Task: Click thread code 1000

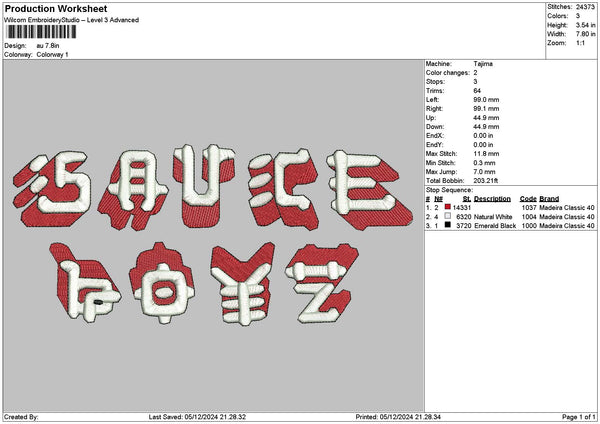Action: click(x=529, y=226)
